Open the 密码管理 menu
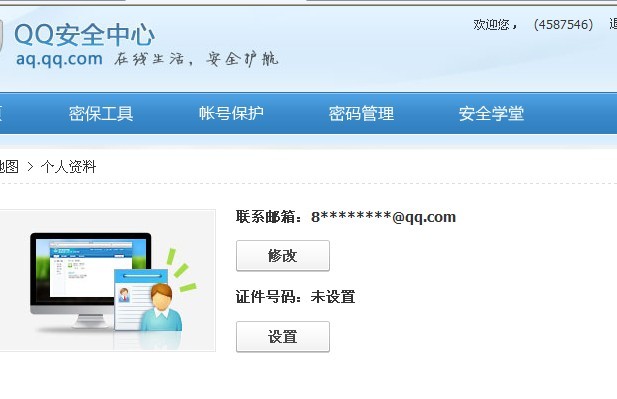The width and height of the screenshot is (617, 399). pyautogui.click(x=361, y=113)
